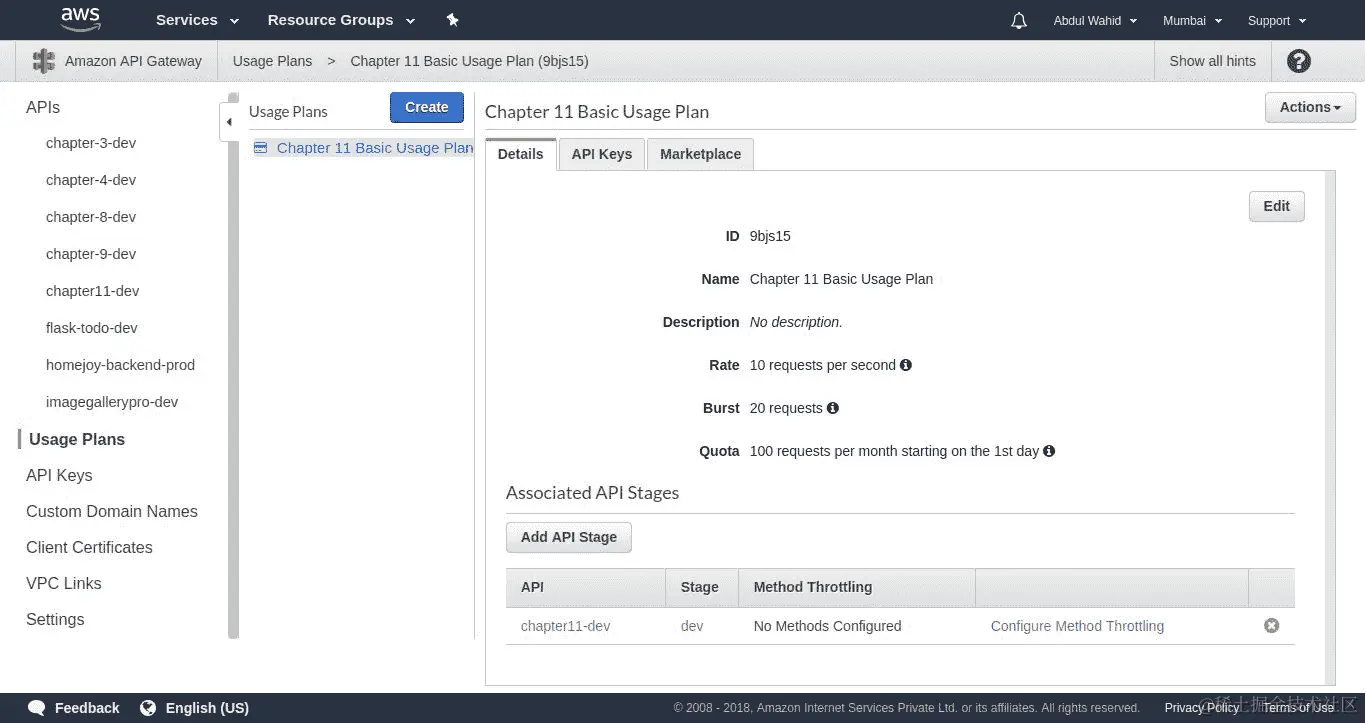Open the notifications bell

[x=1019, y=21]
